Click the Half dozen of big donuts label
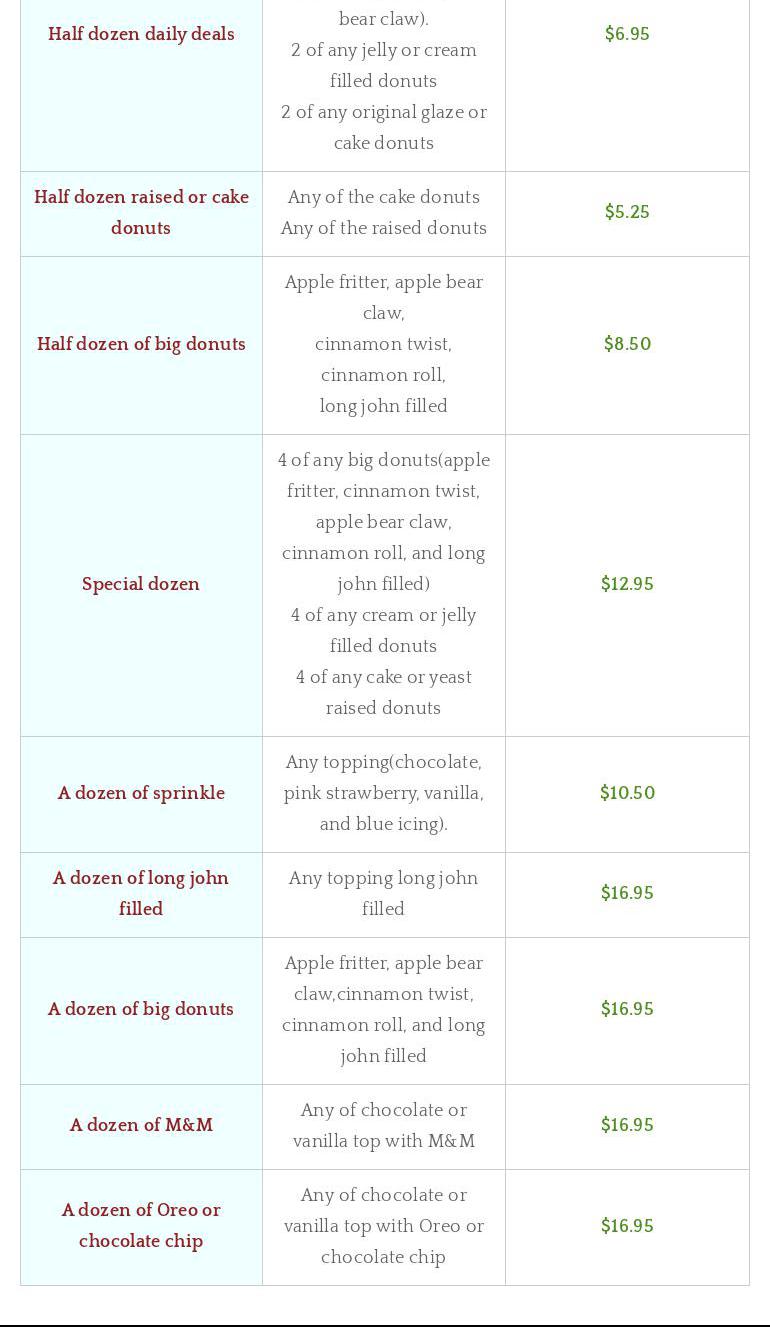This screenshot has width=770, height=1327. coord(141,344)
